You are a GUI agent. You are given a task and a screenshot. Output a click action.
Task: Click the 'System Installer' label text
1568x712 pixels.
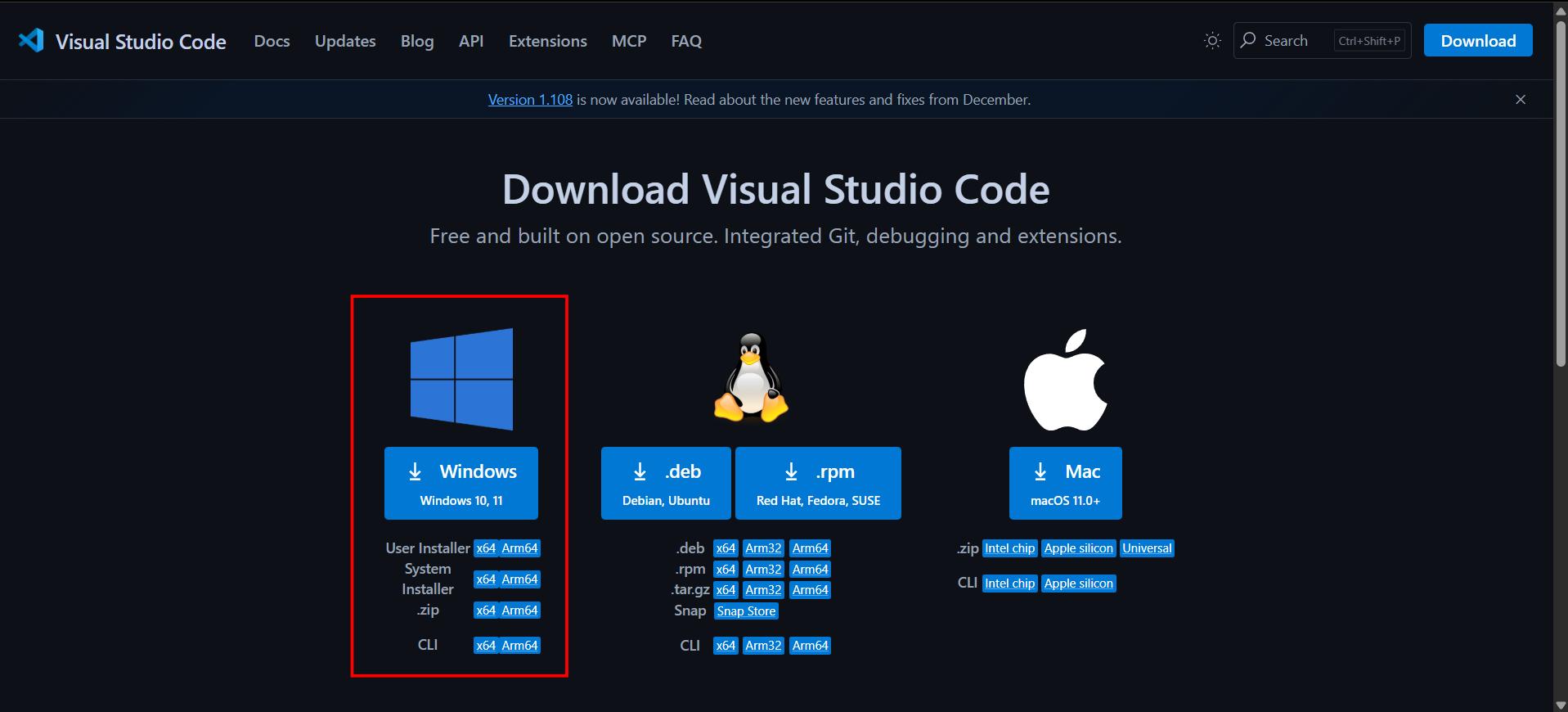coord(428,579)
